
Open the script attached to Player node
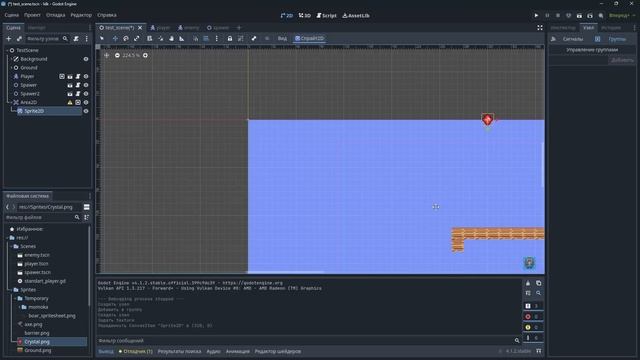pyautogui.click(x=78, y=76)
